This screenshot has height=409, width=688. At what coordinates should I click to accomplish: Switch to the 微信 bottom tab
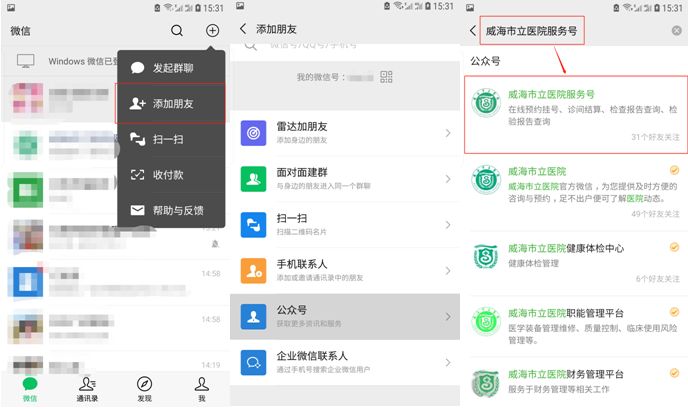coord(30,389)
